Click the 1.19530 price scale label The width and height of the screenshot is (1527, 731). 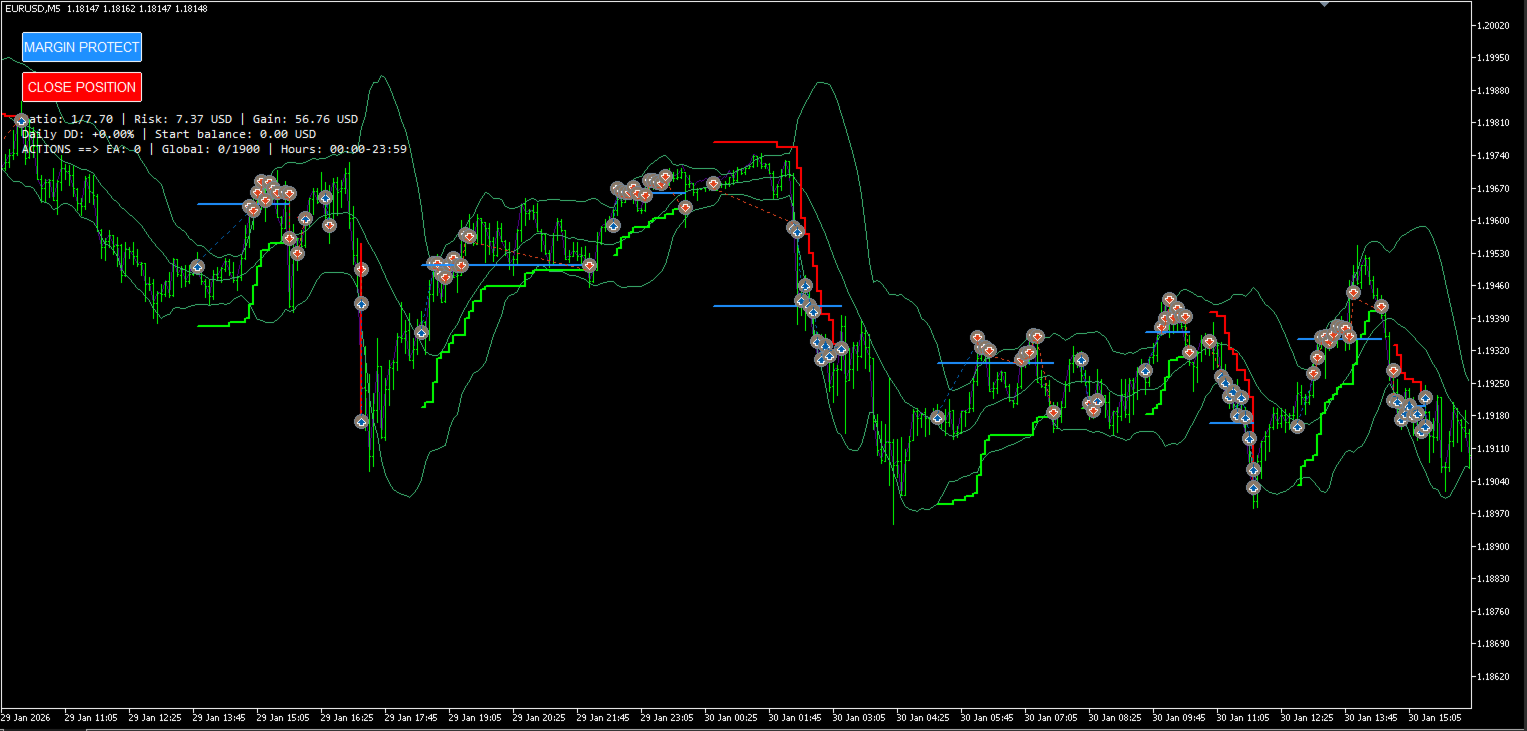click(x=1492, y=254)
